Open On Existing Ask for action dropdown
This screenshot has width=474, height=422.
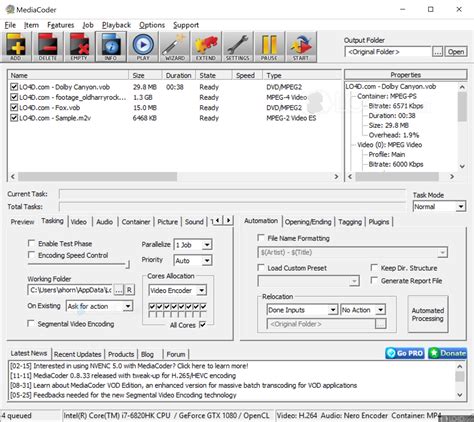coord(100,306)
